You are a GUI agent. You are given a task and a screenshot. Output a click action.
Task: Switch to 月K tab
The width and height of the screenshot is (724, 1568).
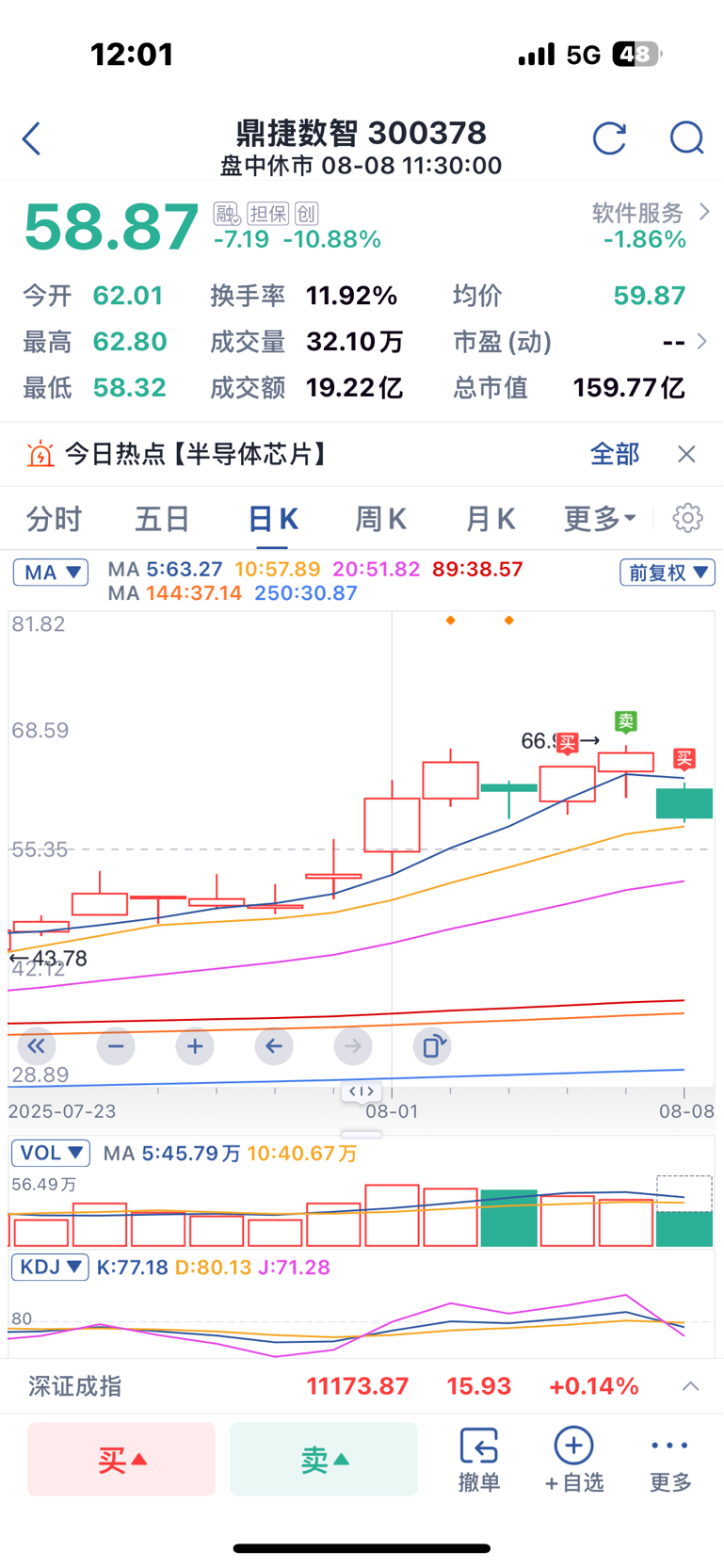pyautogui.click(x=491, y=519)
